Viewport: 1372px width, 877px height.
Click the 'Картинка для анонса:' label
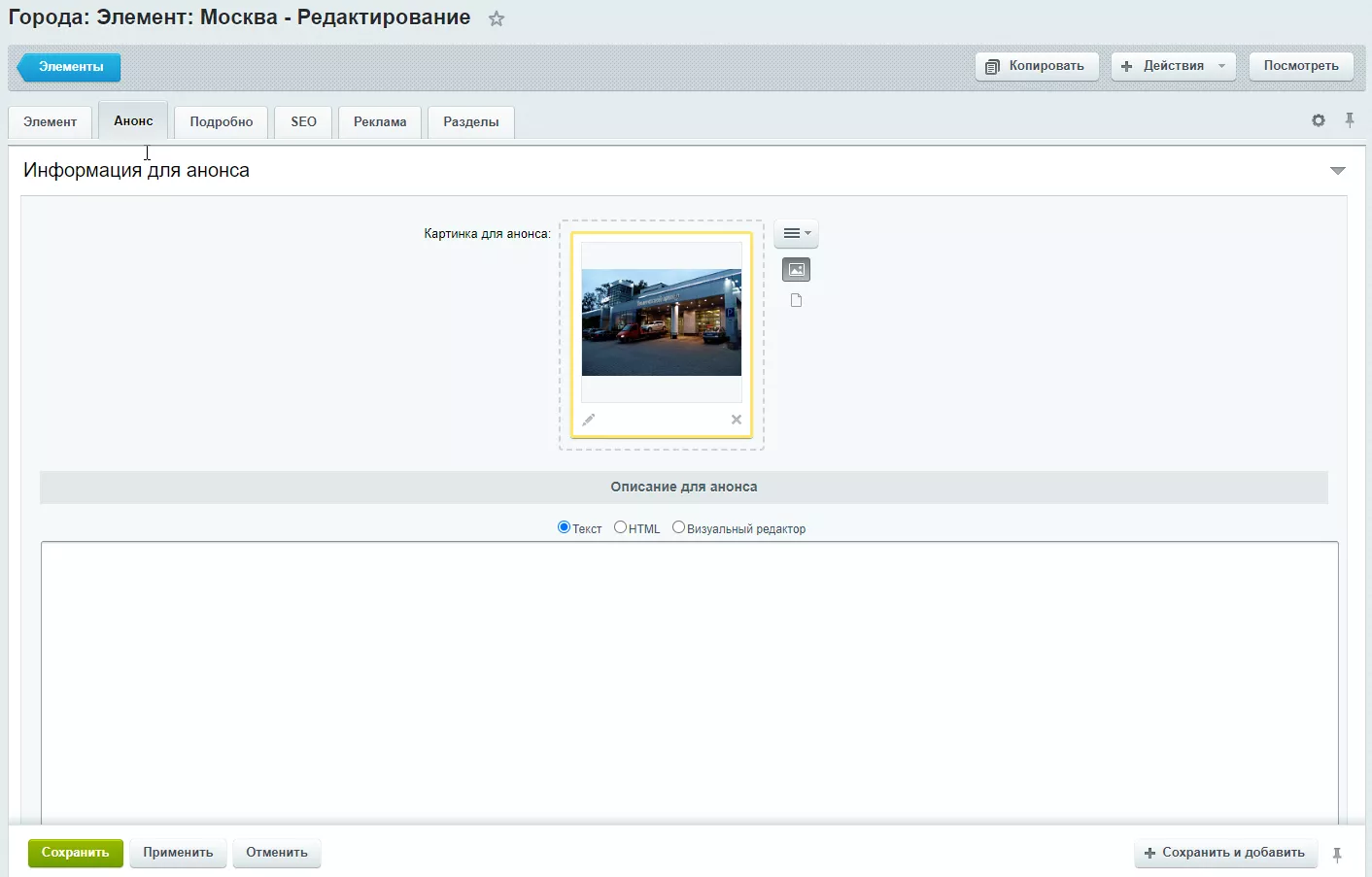pyautogui.click(x=487, y=234)
